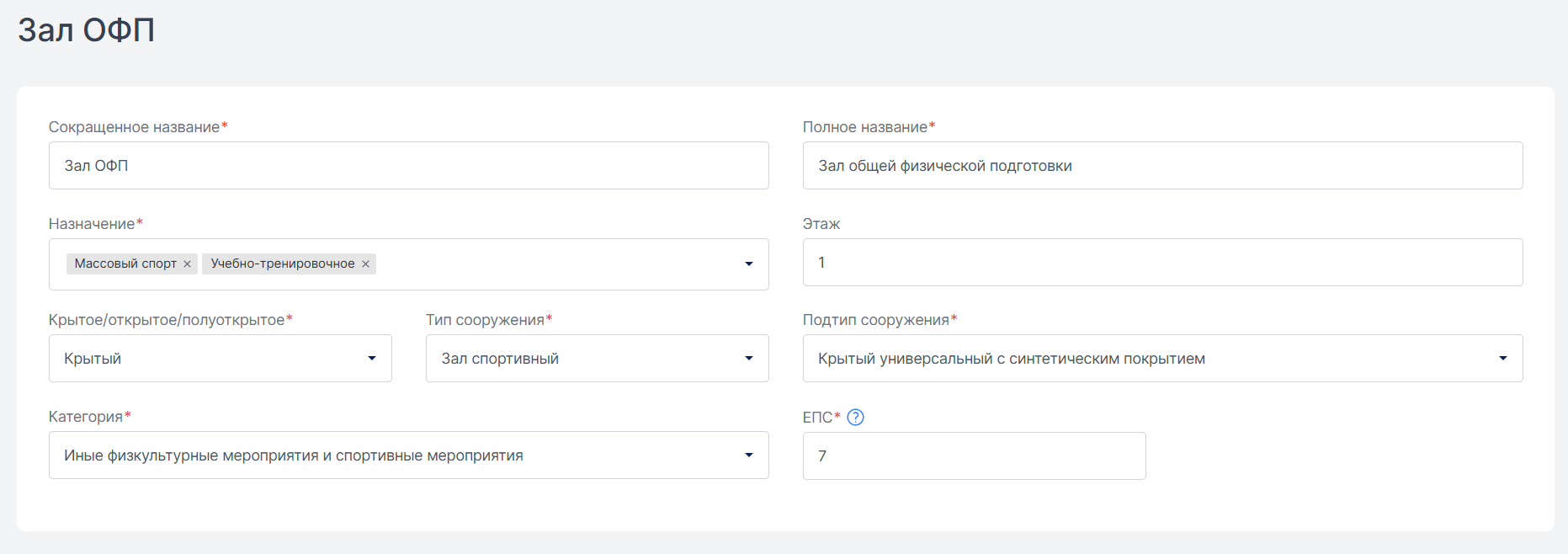This screenshot has height=554, width=1568.
Task: Open the Тип сооружения dropdown
Action: coord(597,358)
